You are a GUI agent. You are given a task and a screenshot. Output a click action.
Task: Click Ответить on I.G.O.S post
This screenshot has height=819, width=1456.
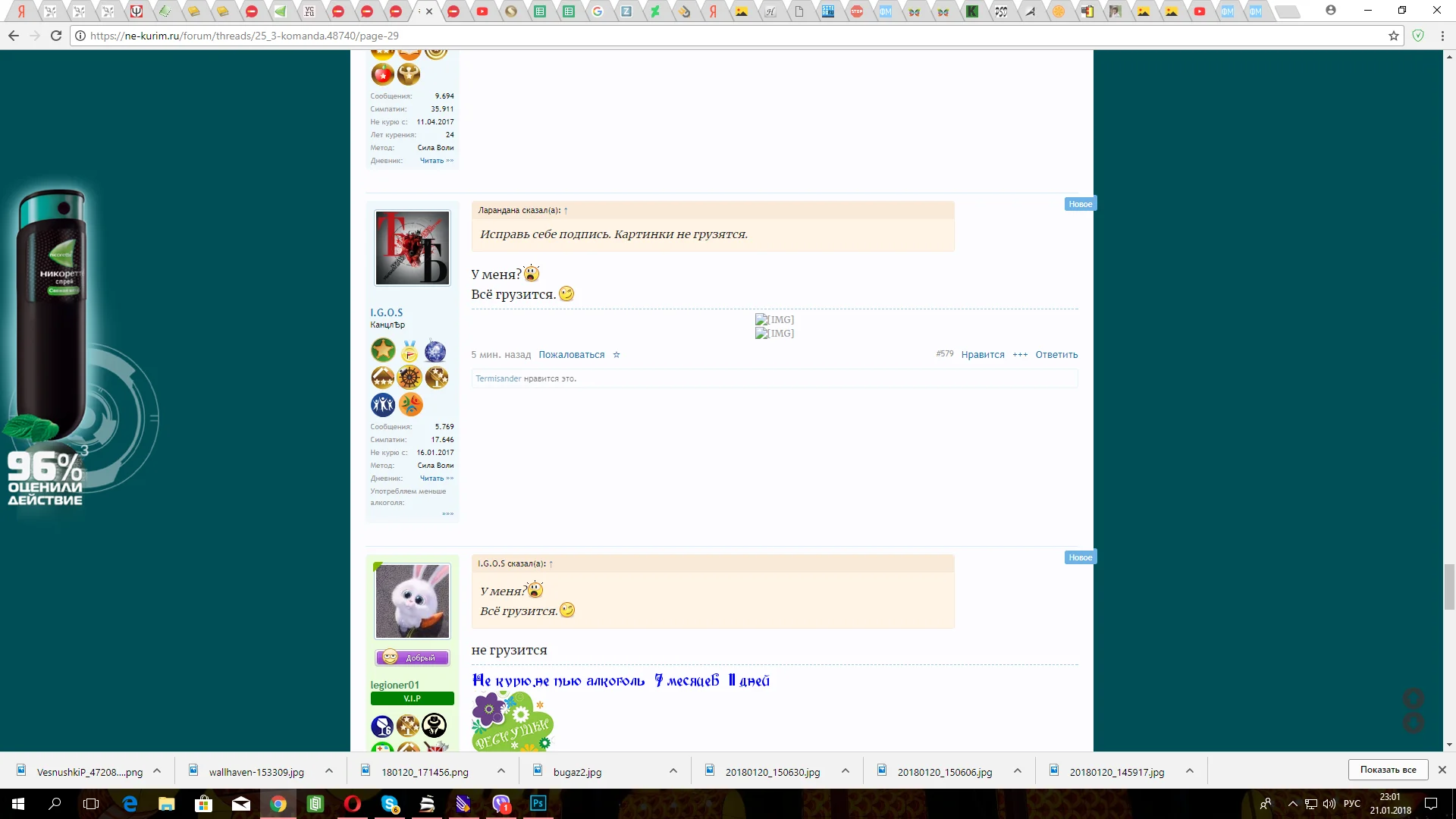(x=1056, y=355)
